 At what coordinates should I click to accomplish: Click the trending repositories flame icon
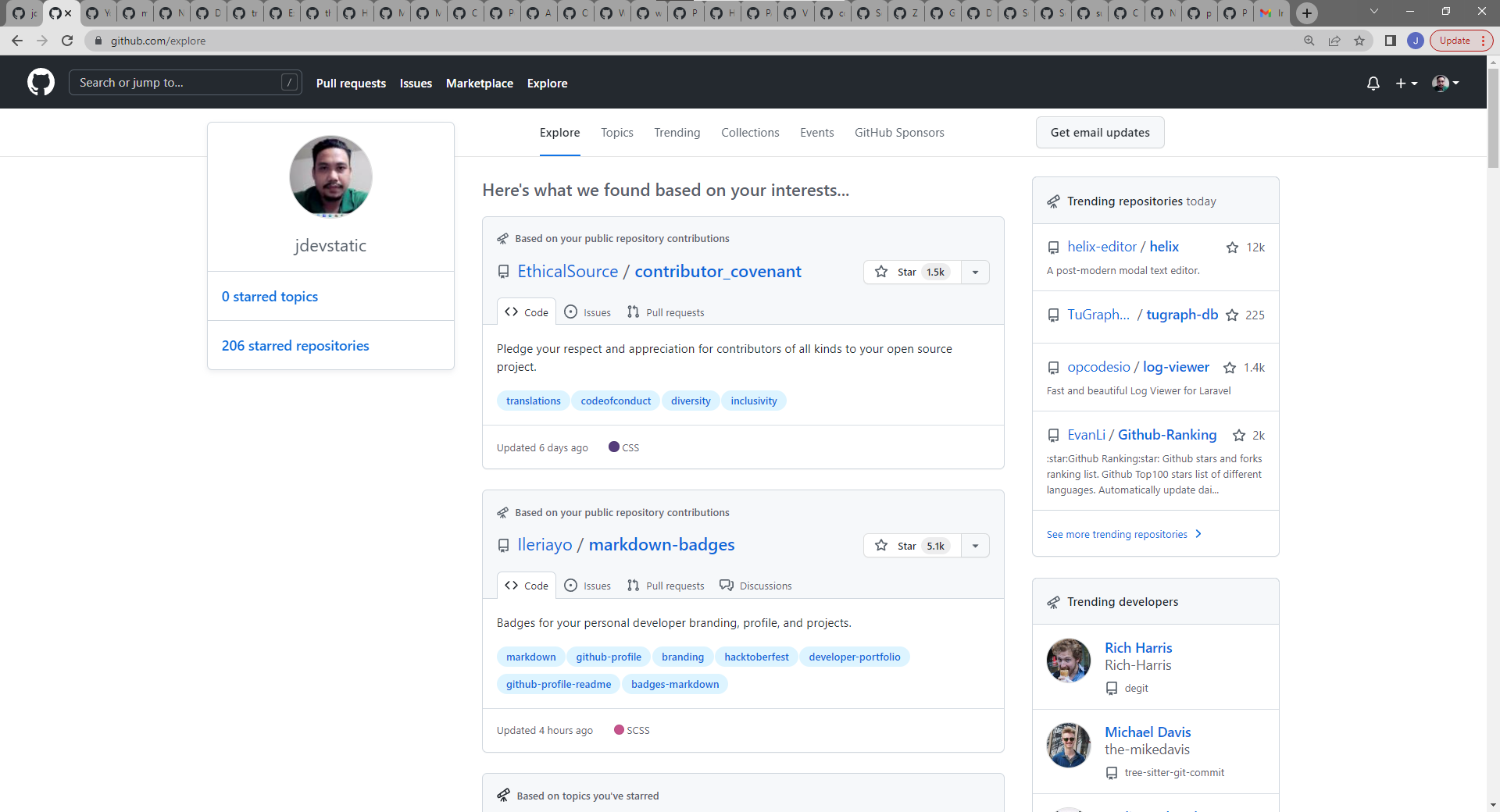click(x=1053, y=201)
